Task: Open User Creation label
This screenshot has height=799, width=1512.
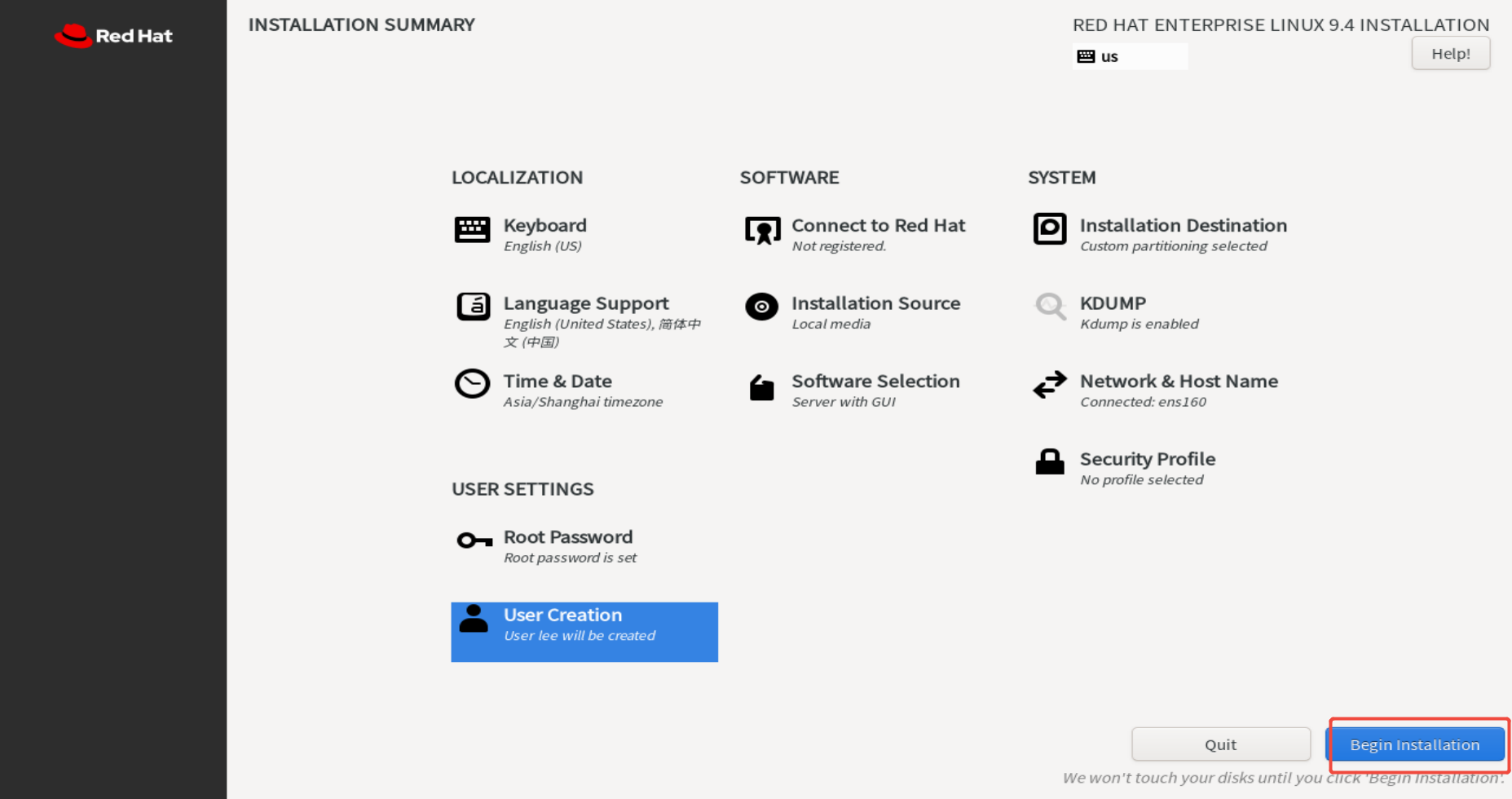Action: coord(563,615)
